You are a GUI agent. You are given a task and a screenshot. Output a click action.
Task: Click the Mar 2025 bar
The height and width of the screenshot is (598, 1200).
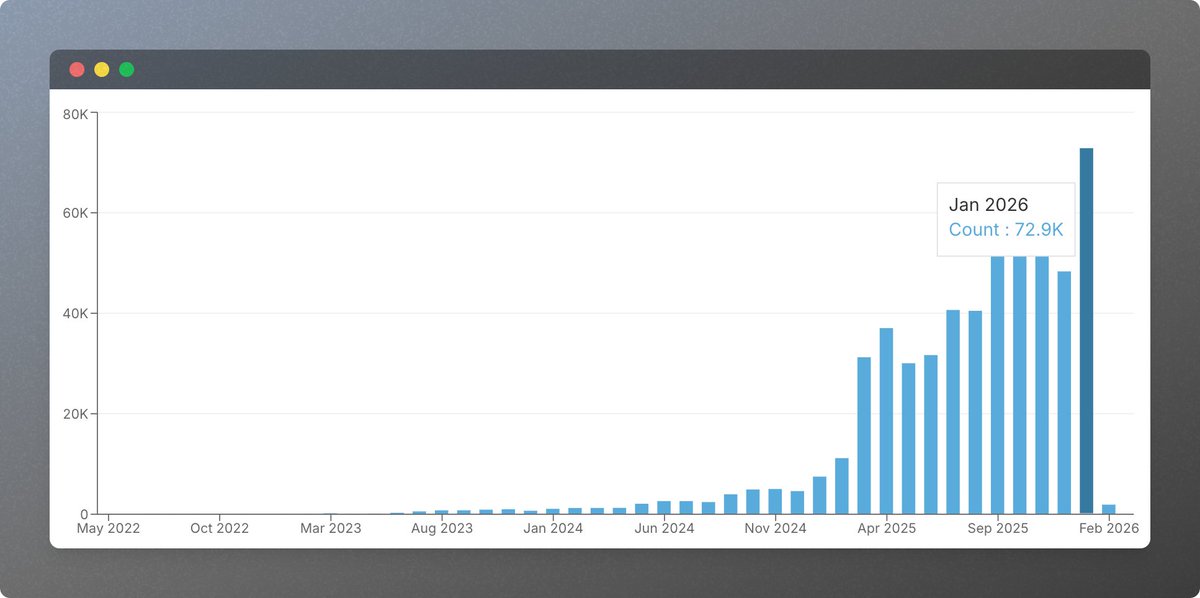pos(864,435)
